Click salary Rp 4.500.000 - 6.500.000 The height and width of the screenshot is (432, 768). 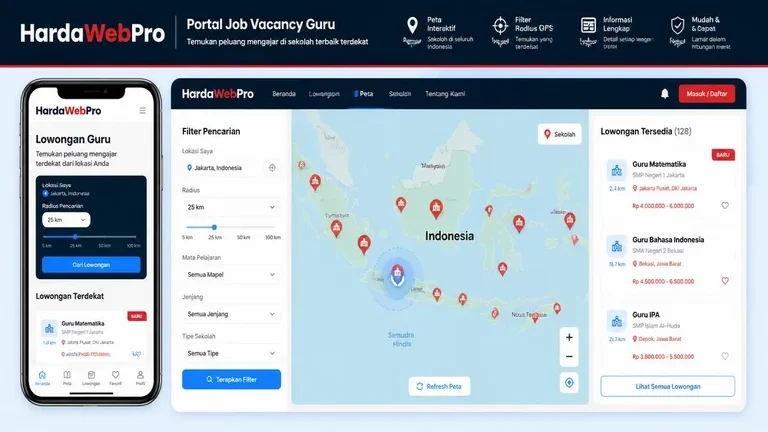point(663,282)
